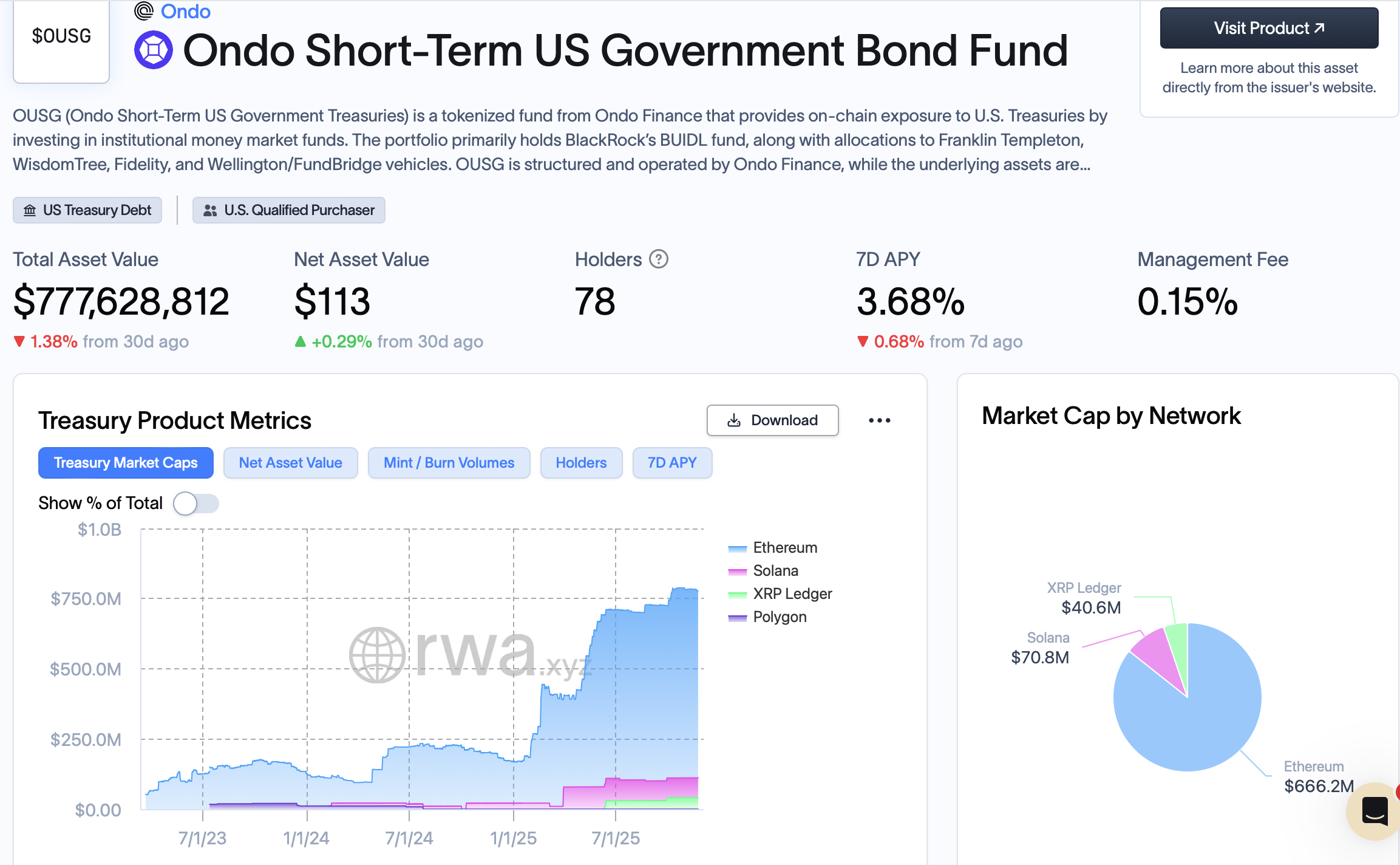Switch to the Mint / Burn Volumes tab
The image size is (1400, 865).
(449, 462)
